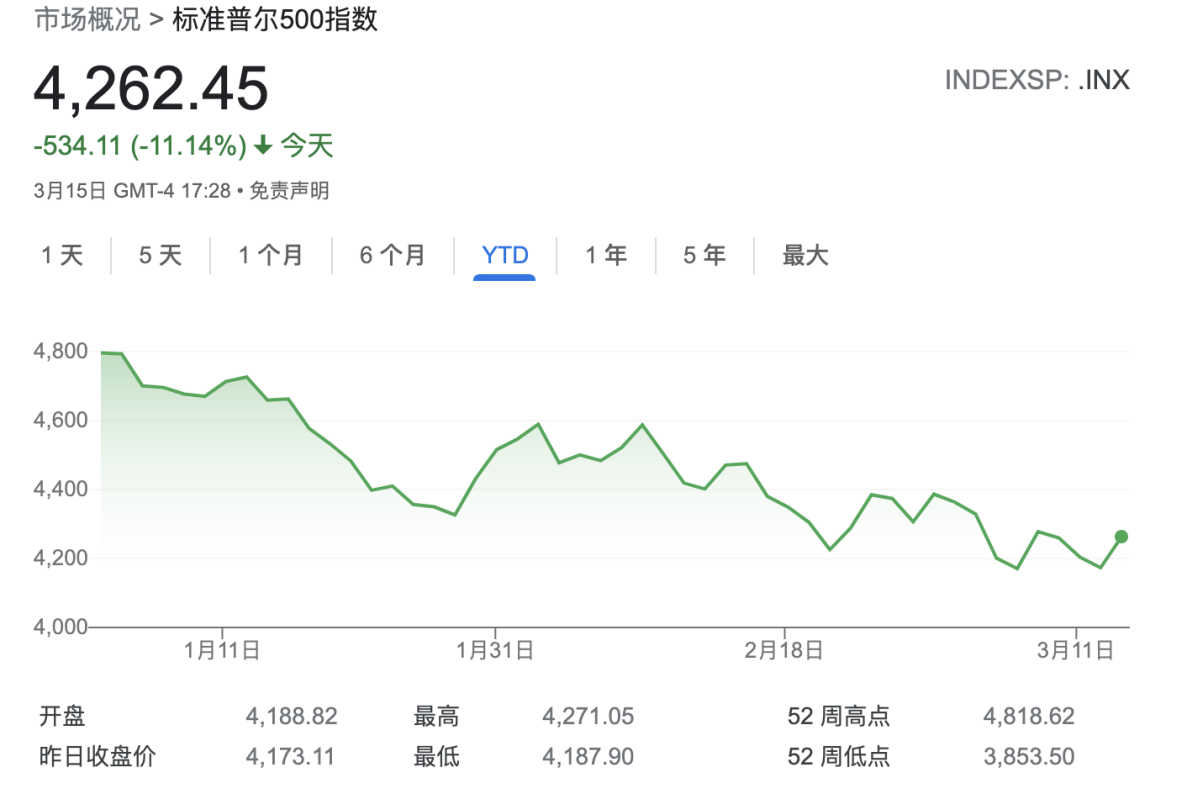Open the 6 个月 chart view
This screenshot has width=1187, height=794.
pyautogui.click(x=392, y=256)
